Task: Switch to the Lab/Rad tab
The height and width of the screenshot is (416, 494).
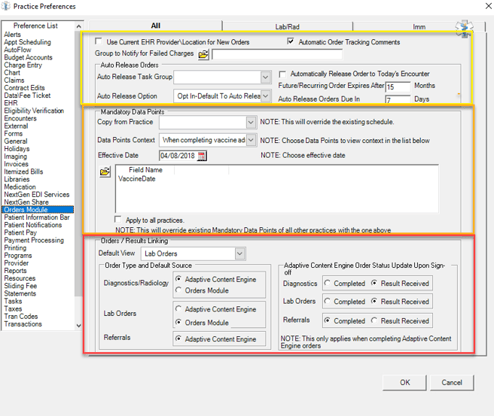Action: point(287,26)
